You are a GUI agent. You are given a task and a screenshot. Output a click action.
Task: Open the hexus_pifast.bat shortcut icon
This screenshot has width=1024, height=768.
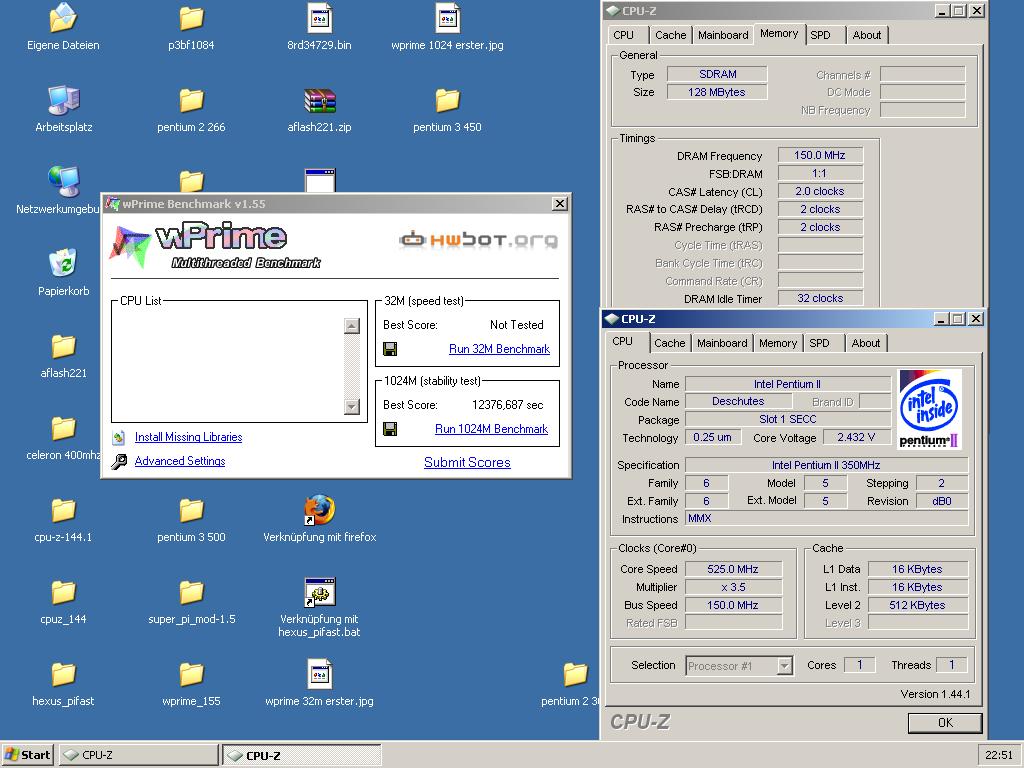pyautogui.click(x=319, y=592)
